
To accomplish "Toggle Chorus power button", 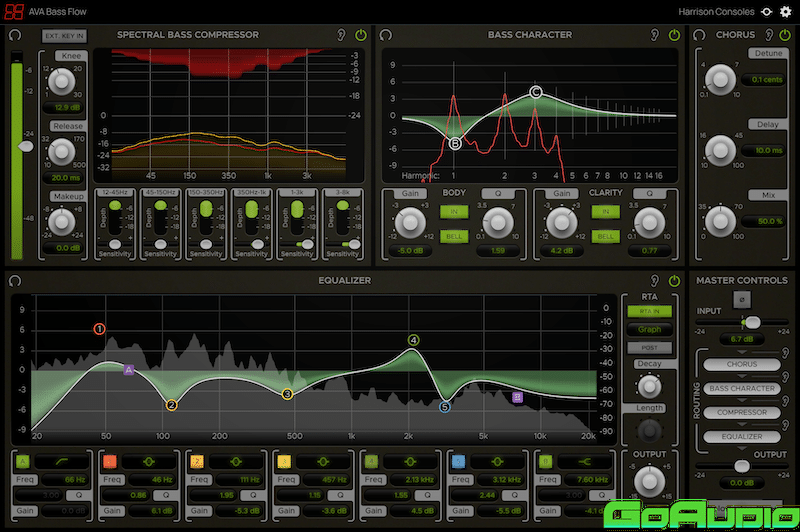I will tap(785, 35).
